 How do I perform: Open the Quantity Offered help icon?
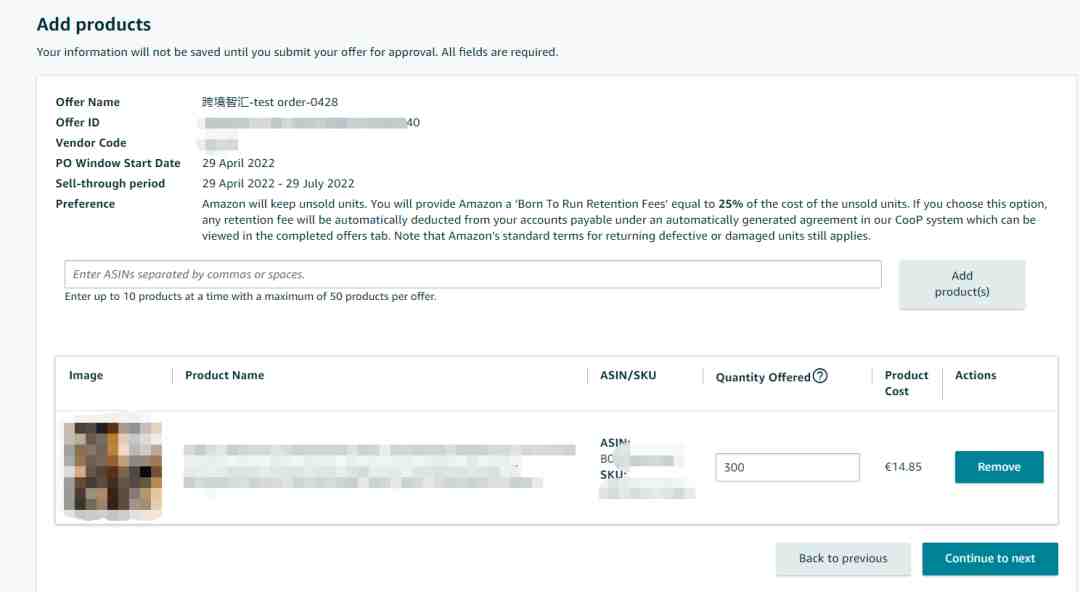(820, 376)
